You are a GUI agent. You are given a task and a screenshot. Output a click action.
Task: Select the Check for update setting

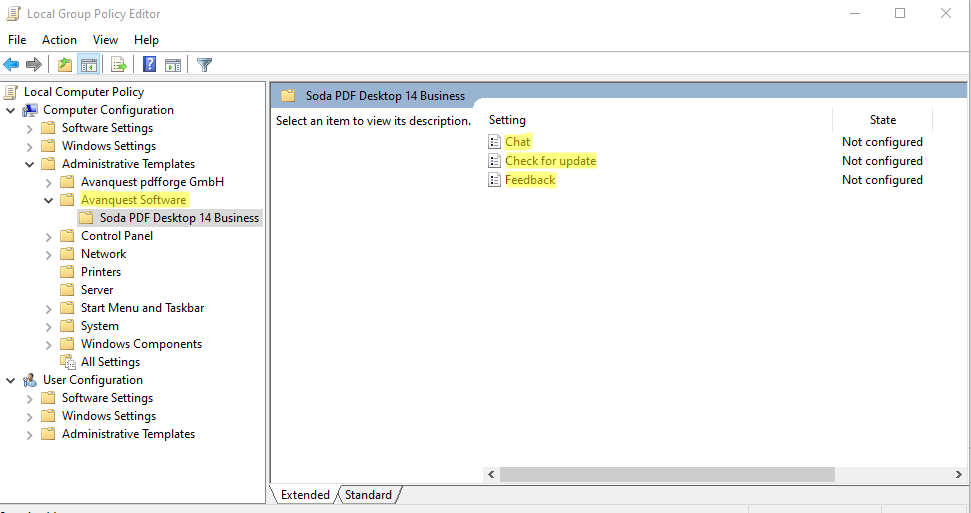coord(551,161)
